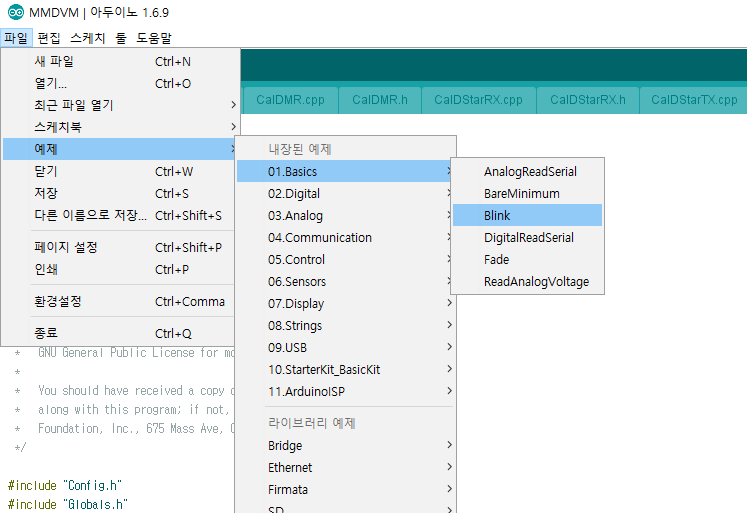Open the 파일 menu

(16, 38)
